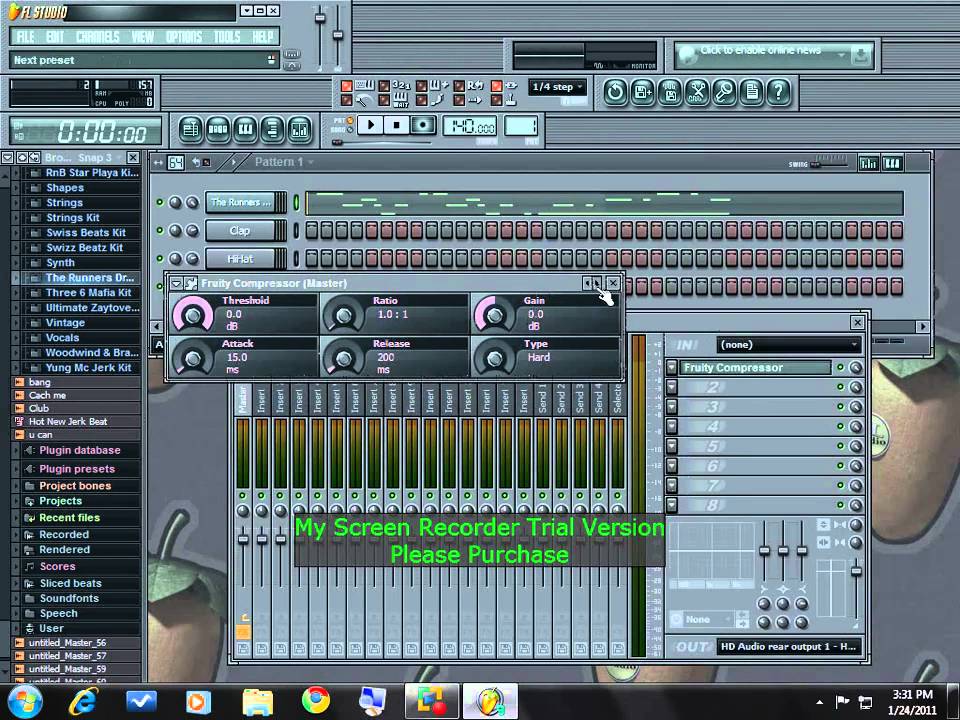This screenshot has height=720, width=960.
Task: Show the browser panel button
Action: pos(272,130)
